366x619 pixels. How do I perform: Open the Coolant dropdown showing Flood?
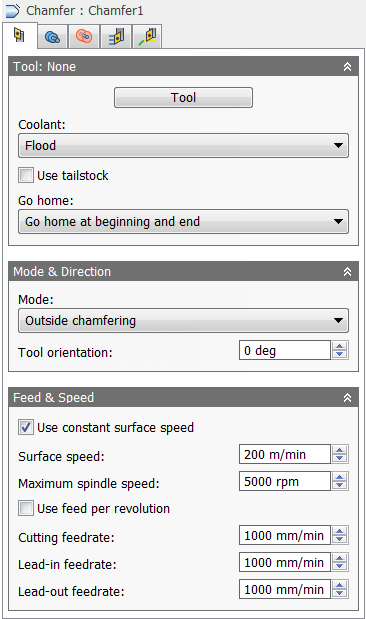pyautogui.click(x=184, y=146)
